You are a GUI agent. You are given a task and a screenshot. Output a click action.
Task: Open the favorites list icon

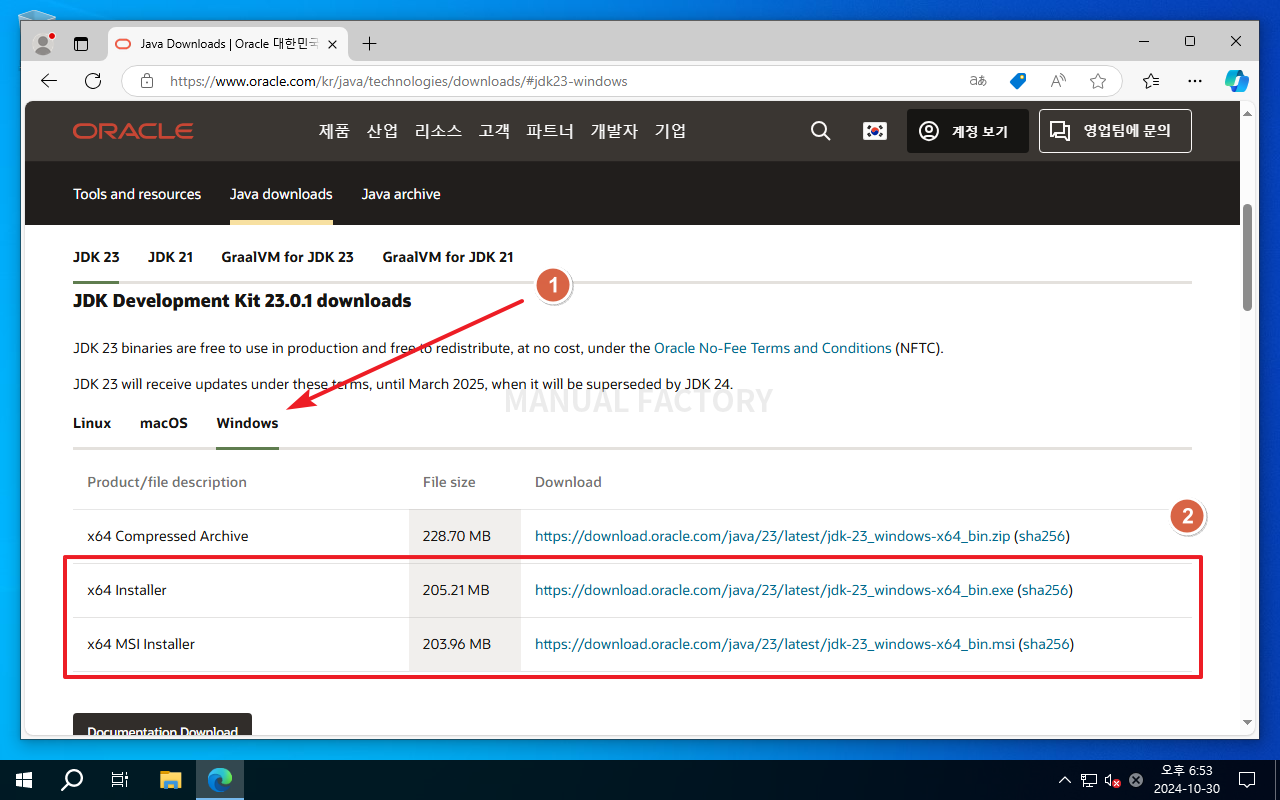(1151, 81)
